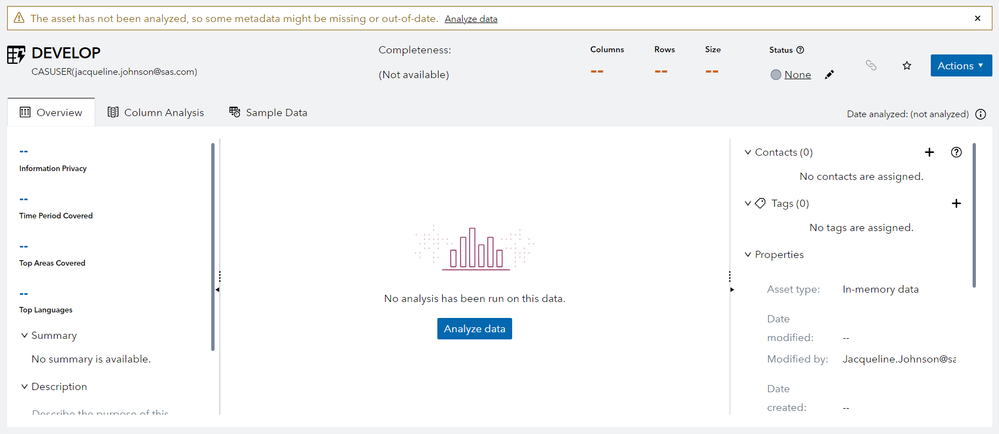Collapse the Properties section
This screenshot has height=434, width=999.
(747, 254)
